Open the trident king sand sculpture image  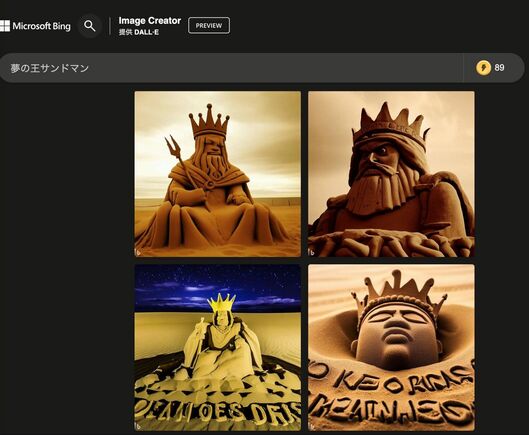(218, 174)
